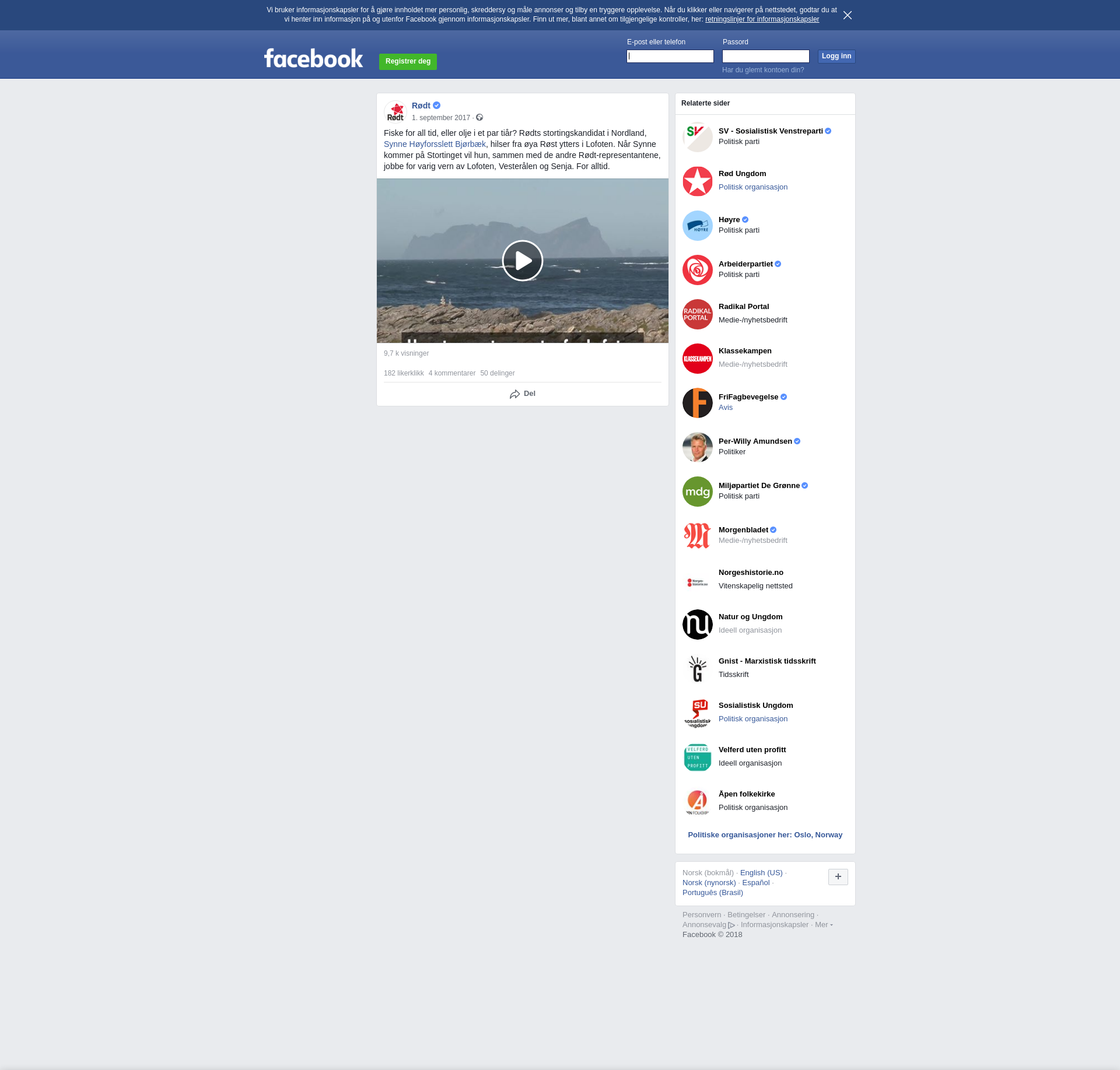Click the Arbeiderpartiet rose logo

(697, 270)
